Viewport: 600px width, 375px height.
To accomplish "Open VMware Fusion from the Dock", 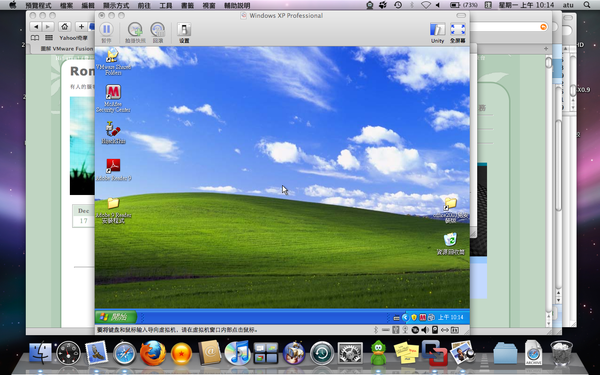I will 435,352.
